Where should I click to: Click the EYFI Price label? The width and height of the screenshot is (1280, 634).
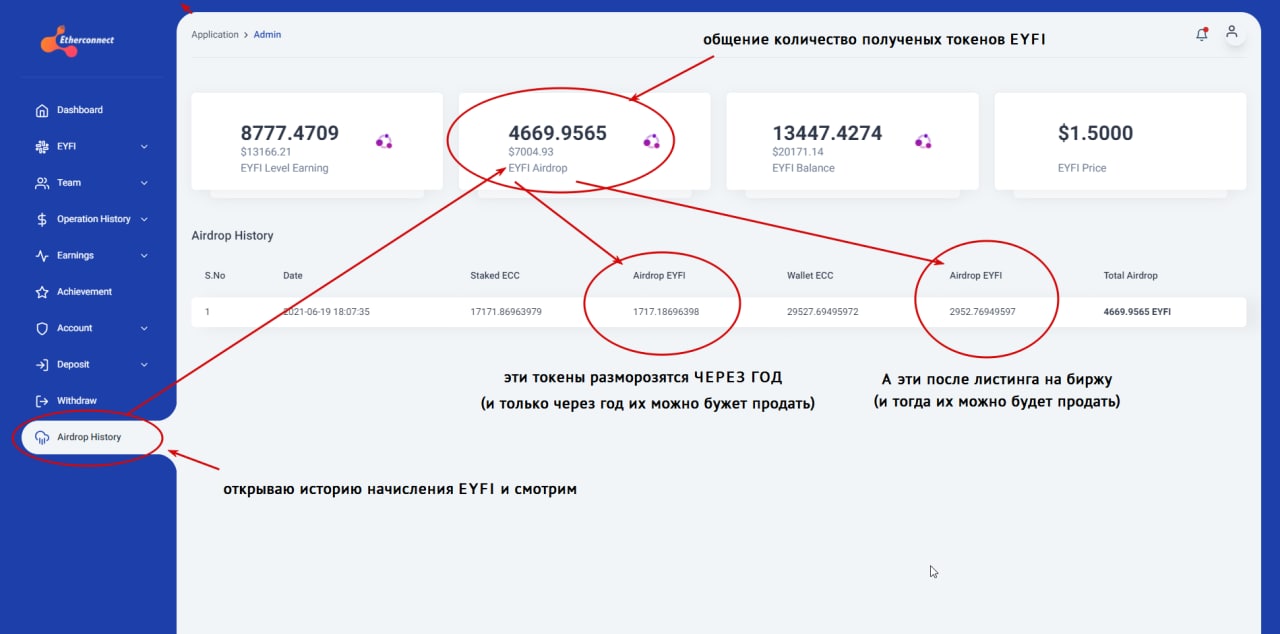click(x=1082, y=168)
